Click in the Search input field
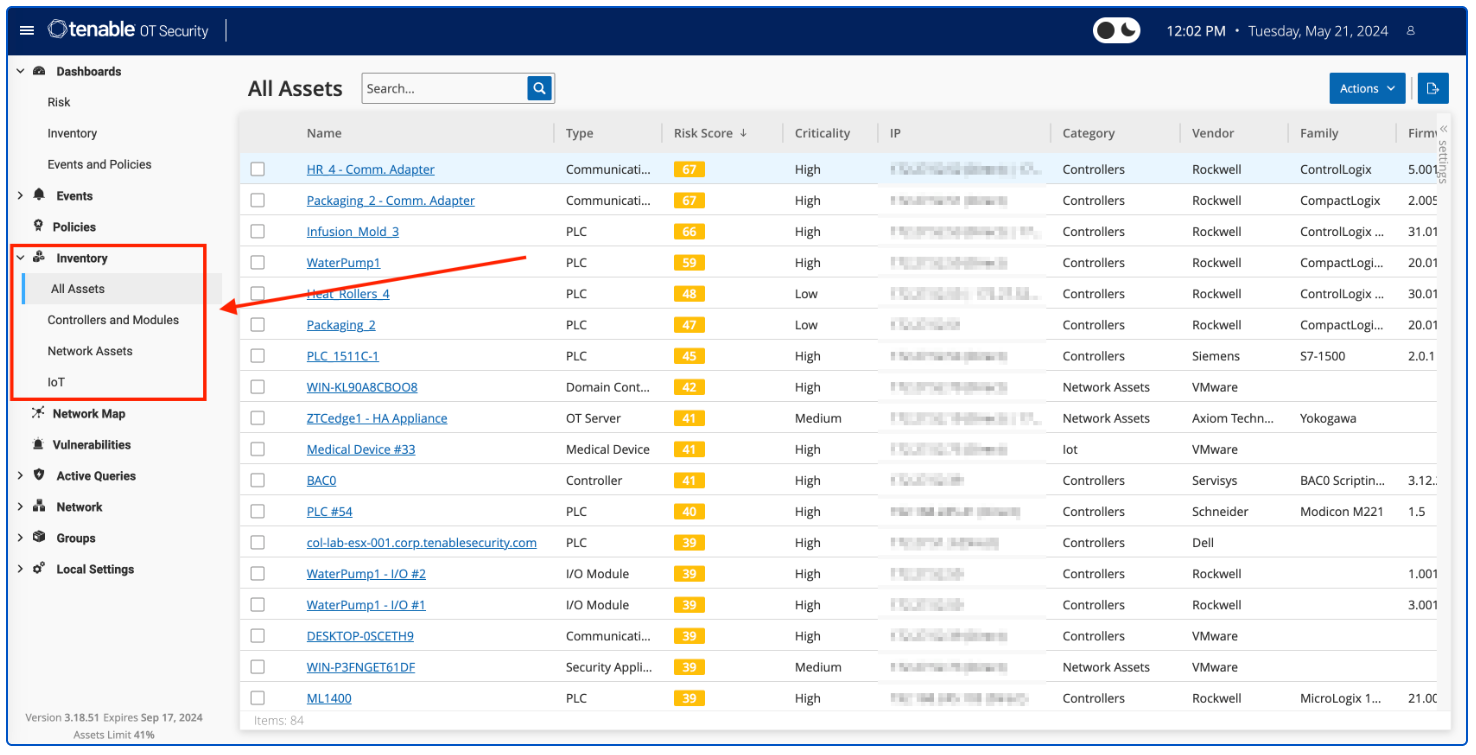This screenshot has width=1476, height=755. pos(443,88)
